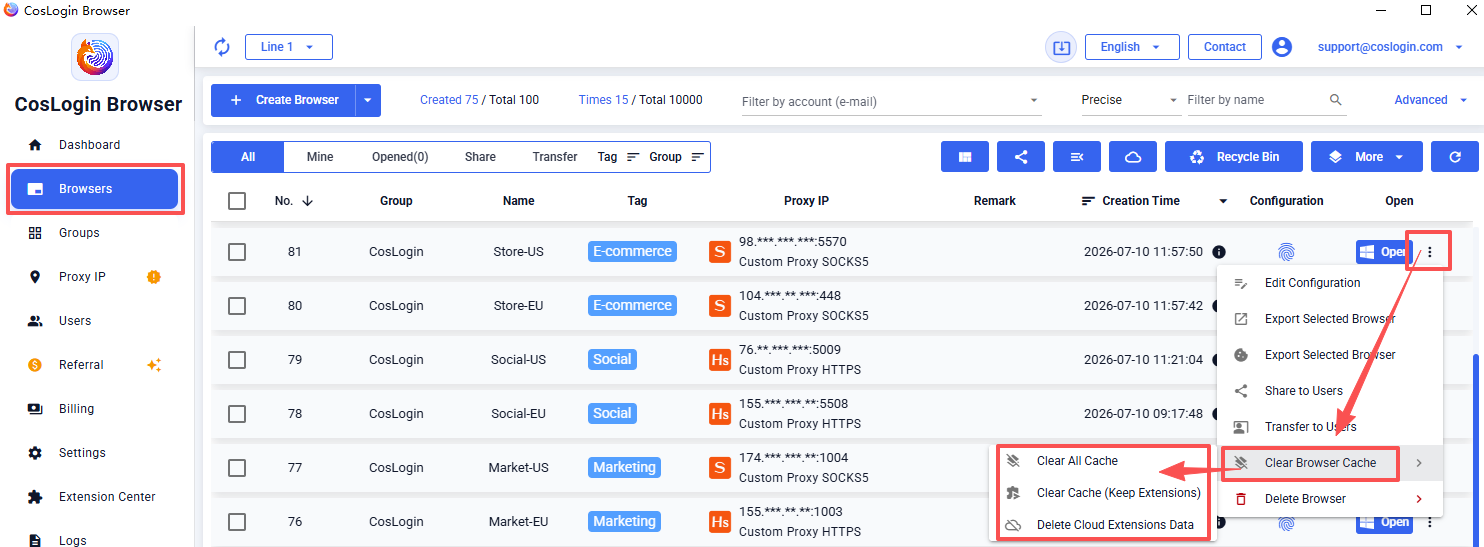Click the Group filter lines icon
1484x547 pixels.
(697, 157)
